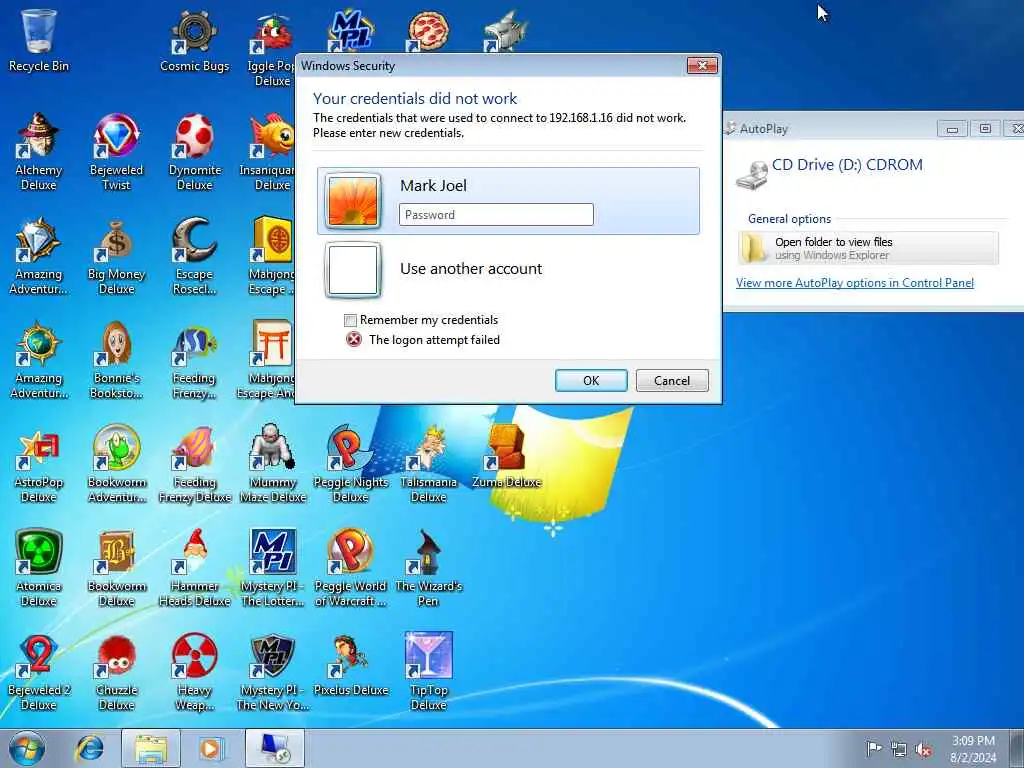The image size is (1024, 768).
Task: Select Bookworm Deluxe shortcut
Action: [116, 568]
